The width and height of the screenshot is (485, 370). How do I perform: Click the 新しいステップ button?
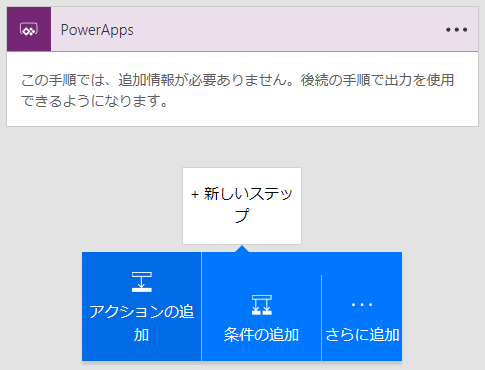pos(242,206)
